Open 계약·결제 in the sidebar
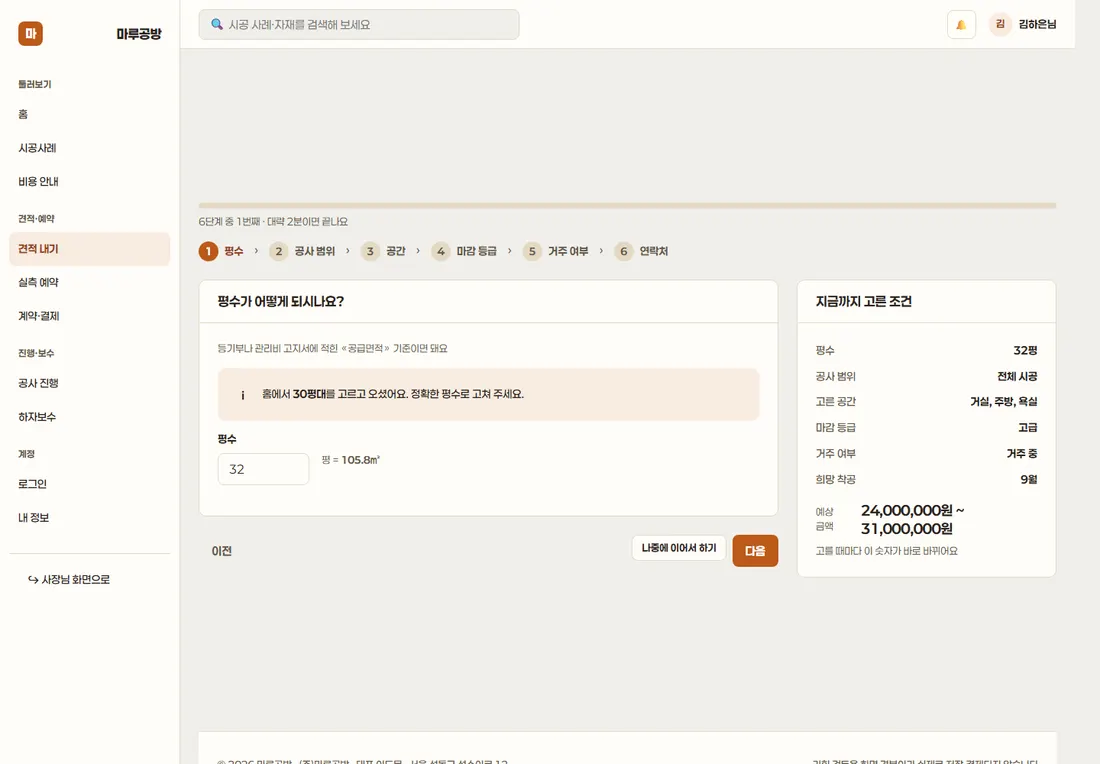 coord(90,316)
